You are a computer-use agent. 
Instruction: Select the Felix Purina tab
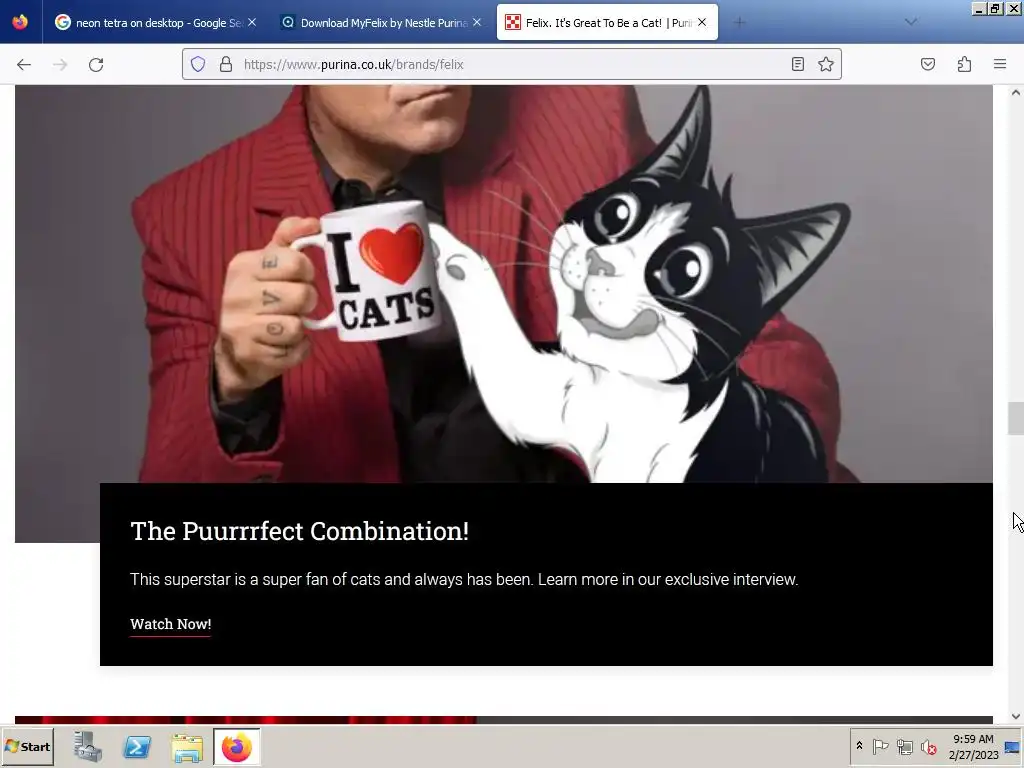(607, 23)
